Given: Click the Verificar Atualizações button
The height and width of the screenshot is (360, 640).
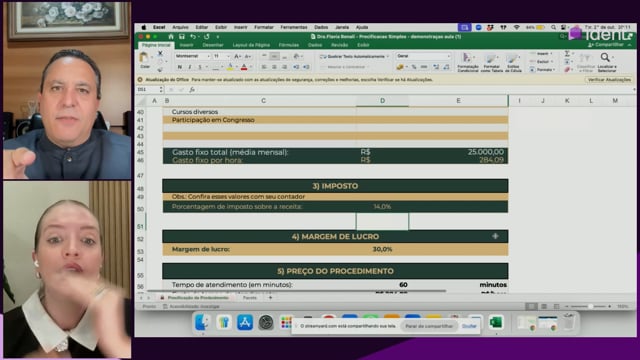Looking at the screenshot, I should 609,80.
